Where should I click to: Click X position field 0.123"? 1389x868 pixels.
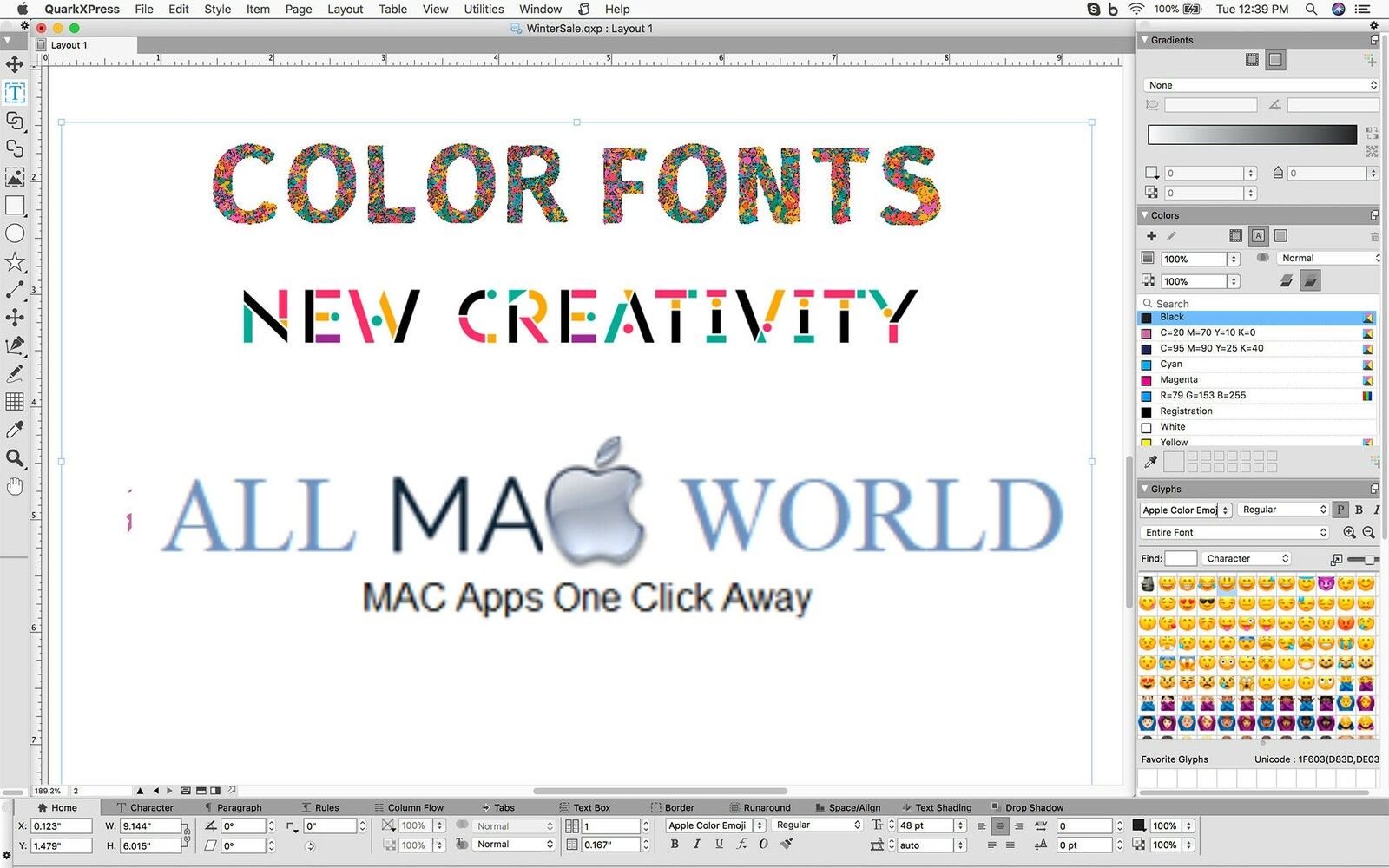point(61,826)
